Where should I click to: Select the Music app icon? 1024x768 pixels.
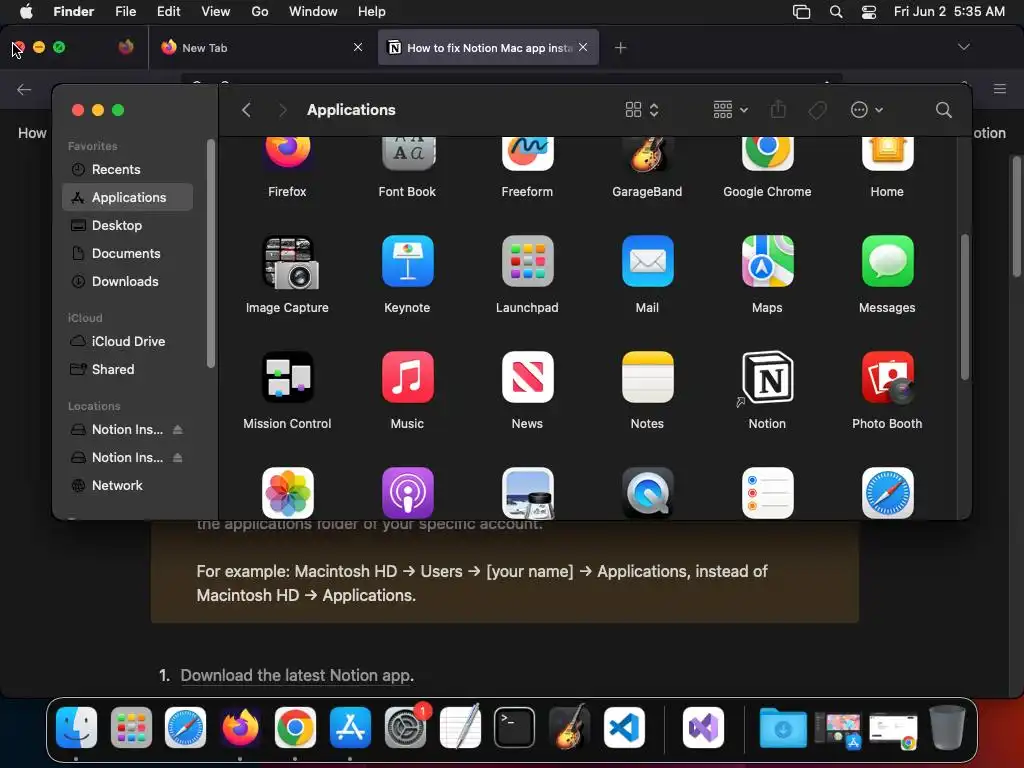408,377
